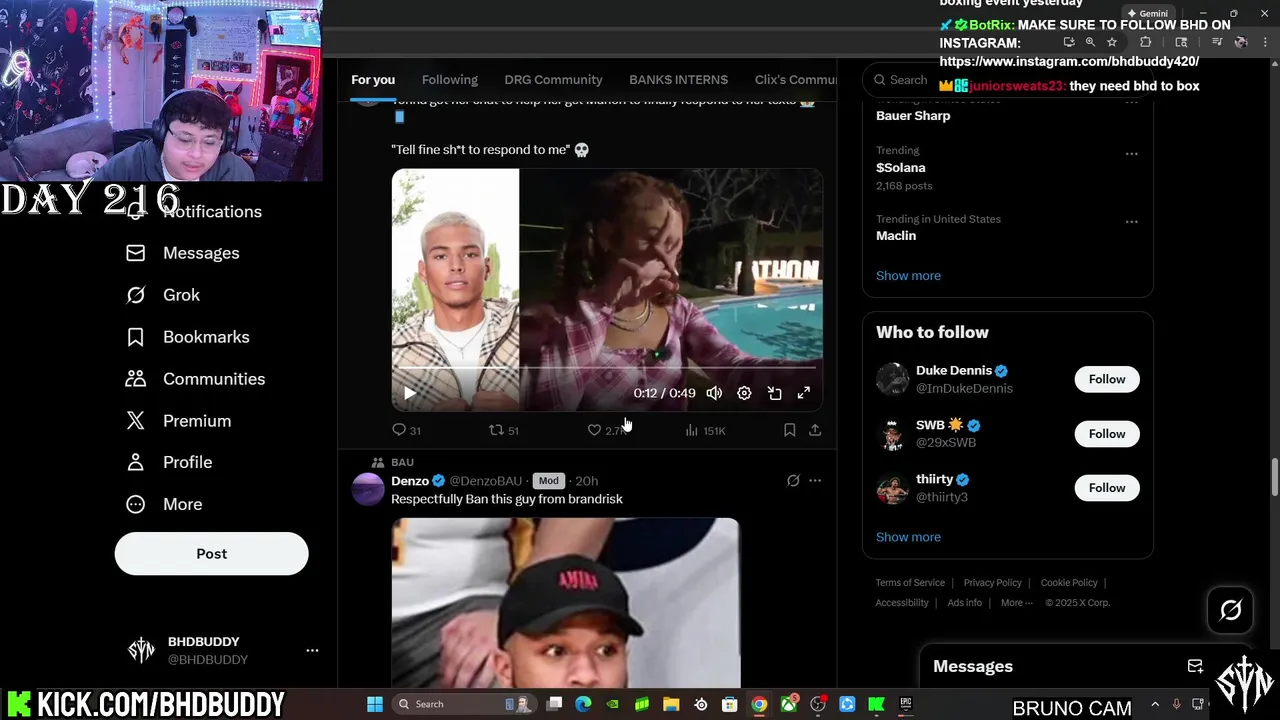This screenshot has width=1280, height=720.
Task: Open X Premium from the sidebar
Action: [x=178, y=421]
